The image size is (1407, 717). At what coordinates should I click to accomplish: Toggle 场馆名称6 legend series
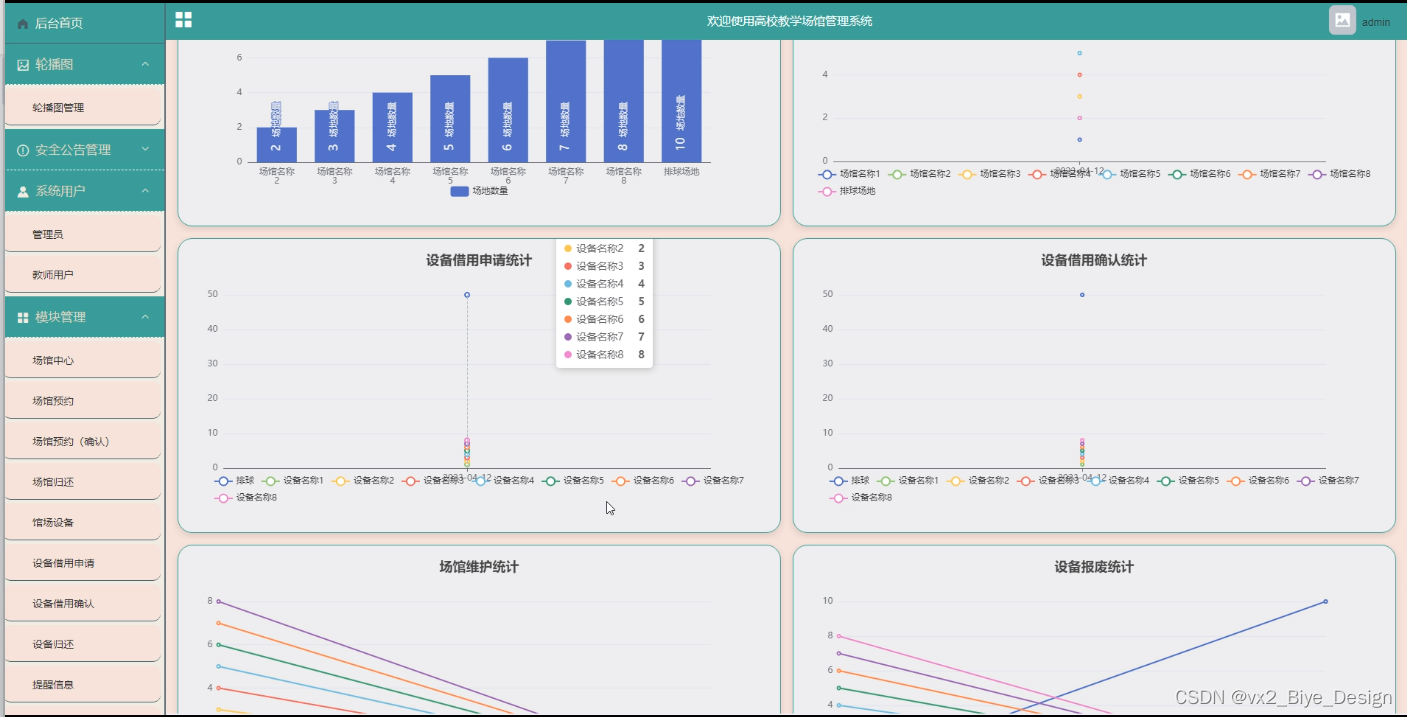click(x=1199, y=174)
